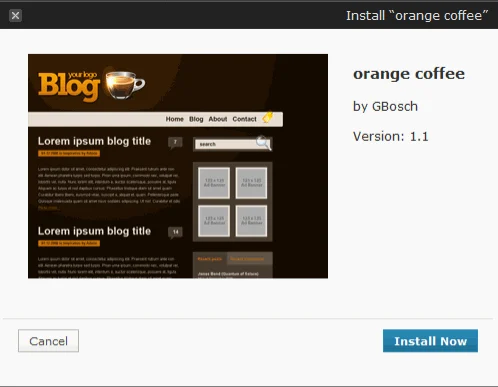Click the 'by GBosch' author text
Image resolution: width=498 pixels, height=387 pixels.
[x=385, y=107]
